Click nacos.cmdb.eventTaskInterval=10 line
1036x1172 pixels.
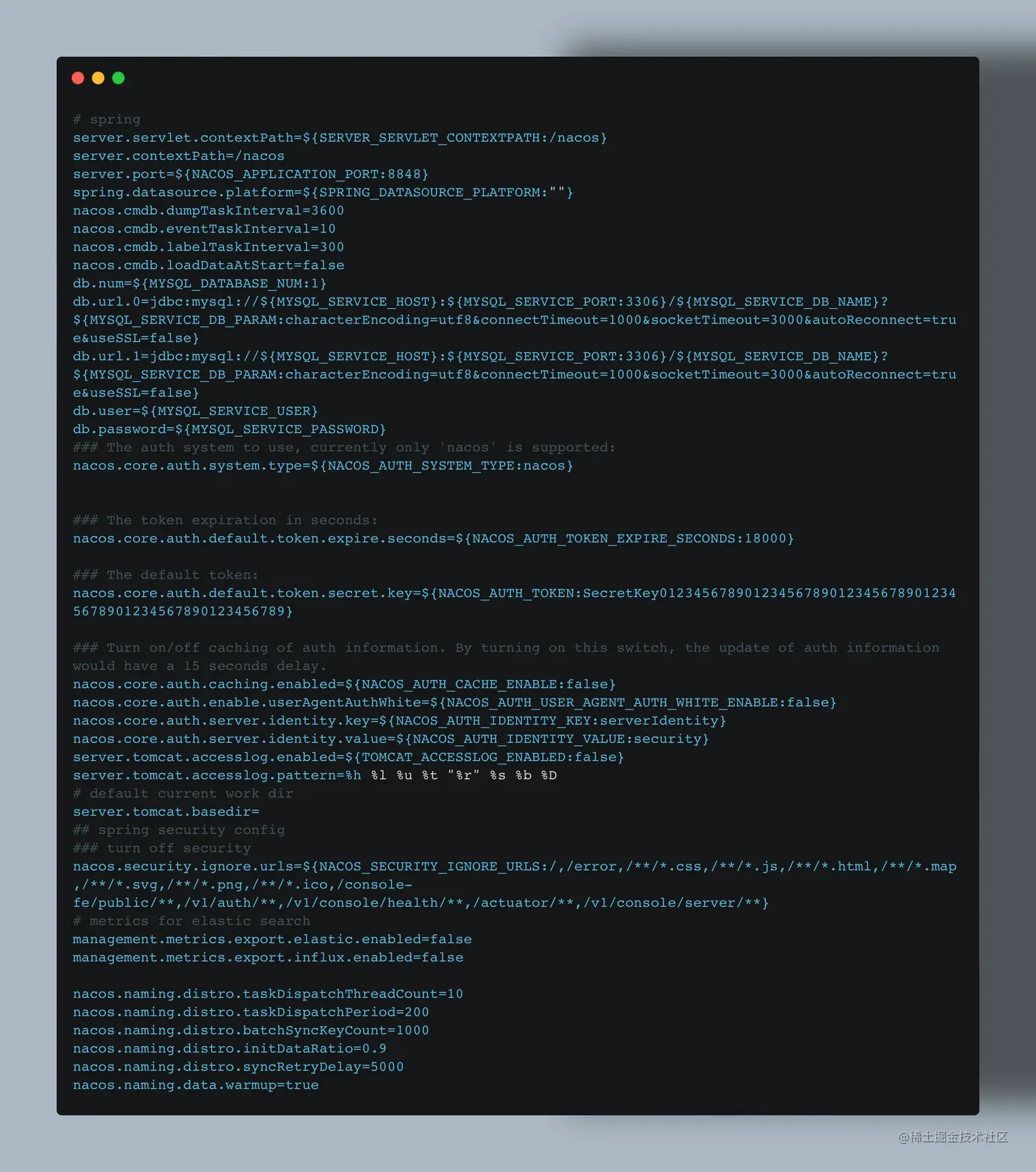coord(205,229)
